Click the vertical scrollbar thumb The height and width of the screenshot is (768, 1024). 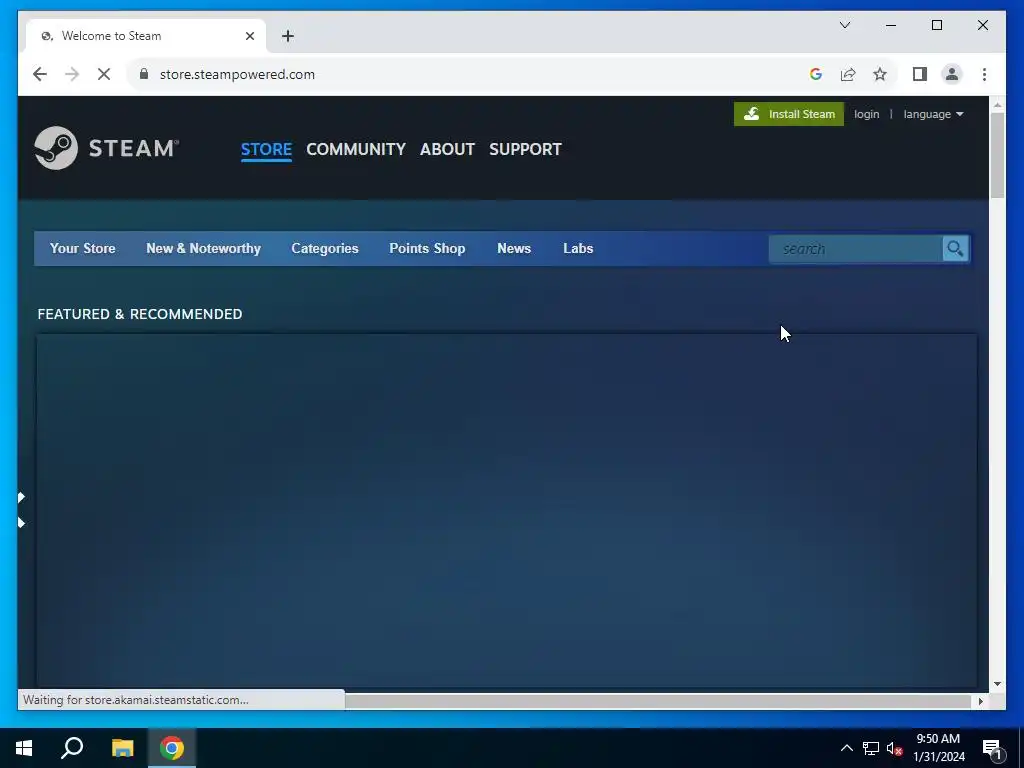point(997,155)
